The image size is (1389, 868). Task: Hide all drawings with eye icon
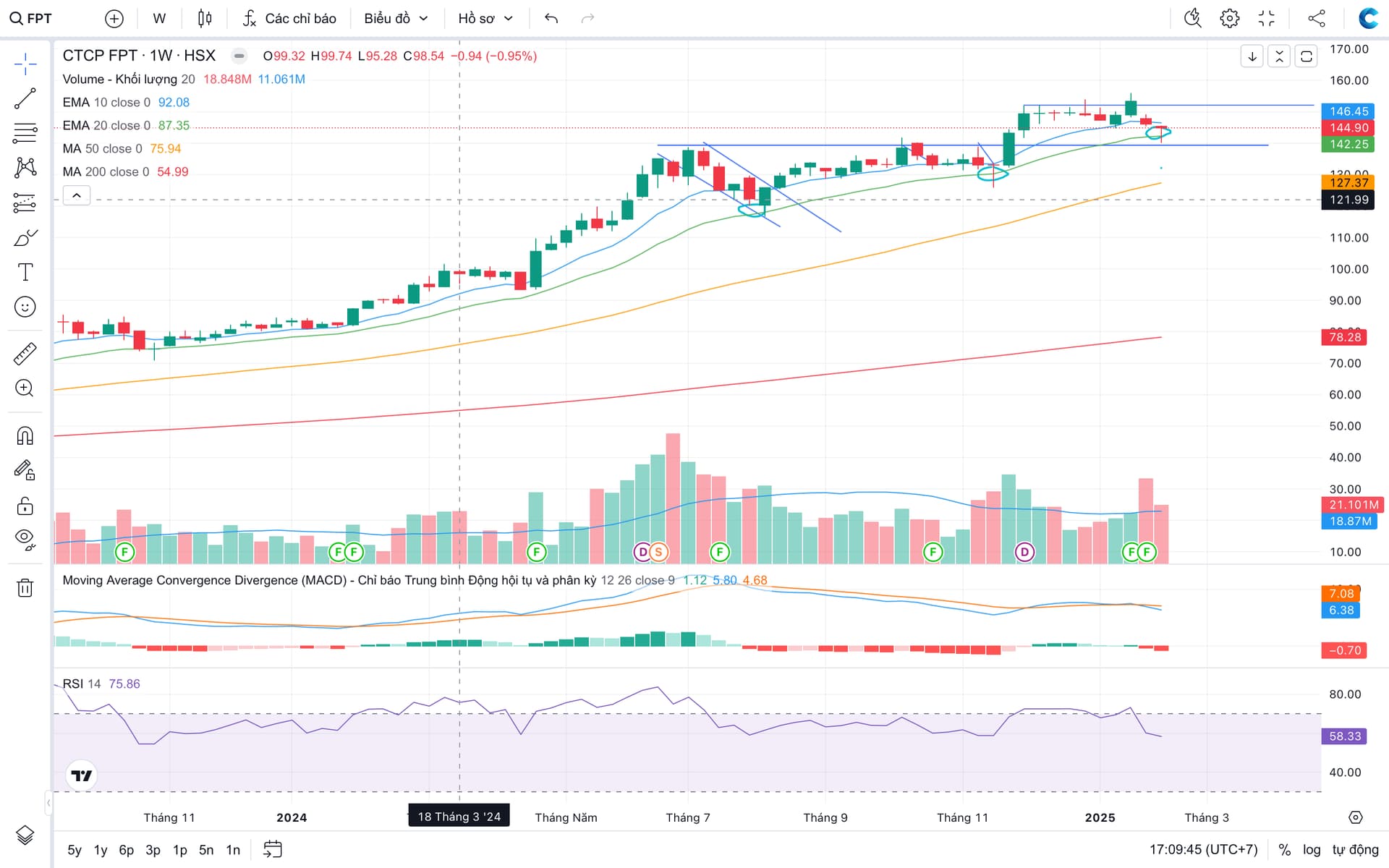[25, 538]
